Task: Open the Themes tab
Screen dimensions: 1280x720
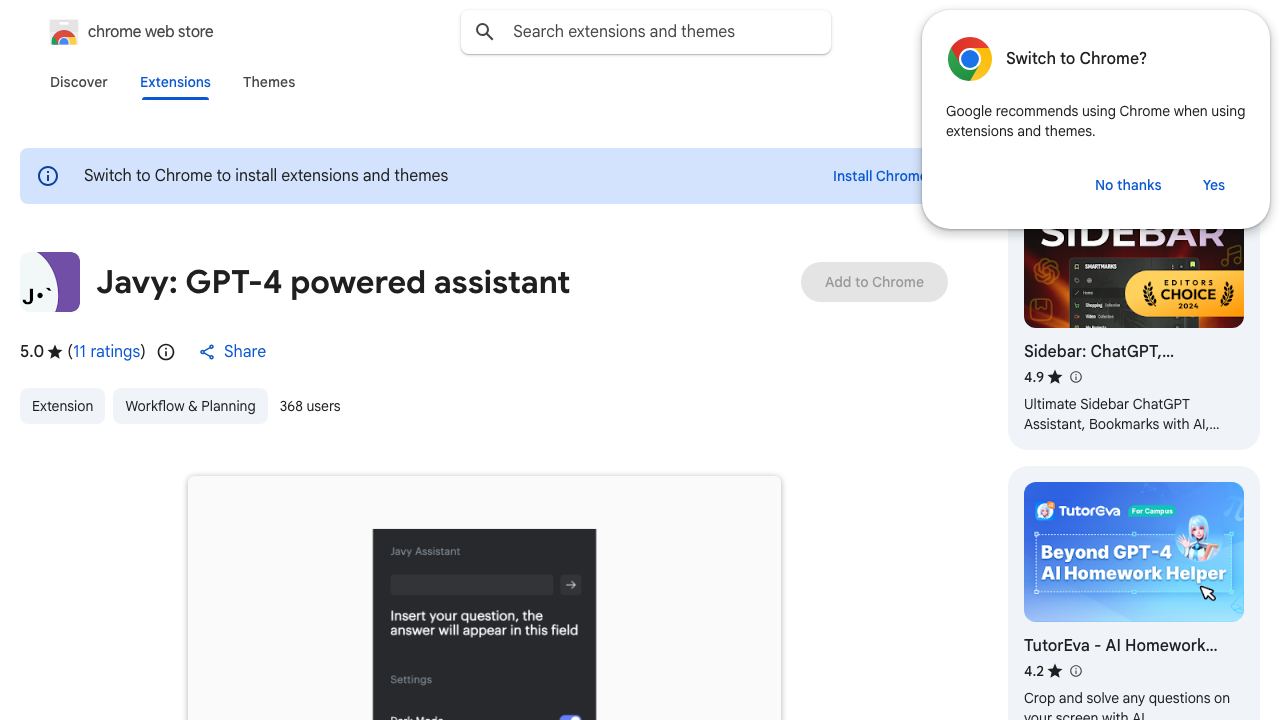Action: 269,82
